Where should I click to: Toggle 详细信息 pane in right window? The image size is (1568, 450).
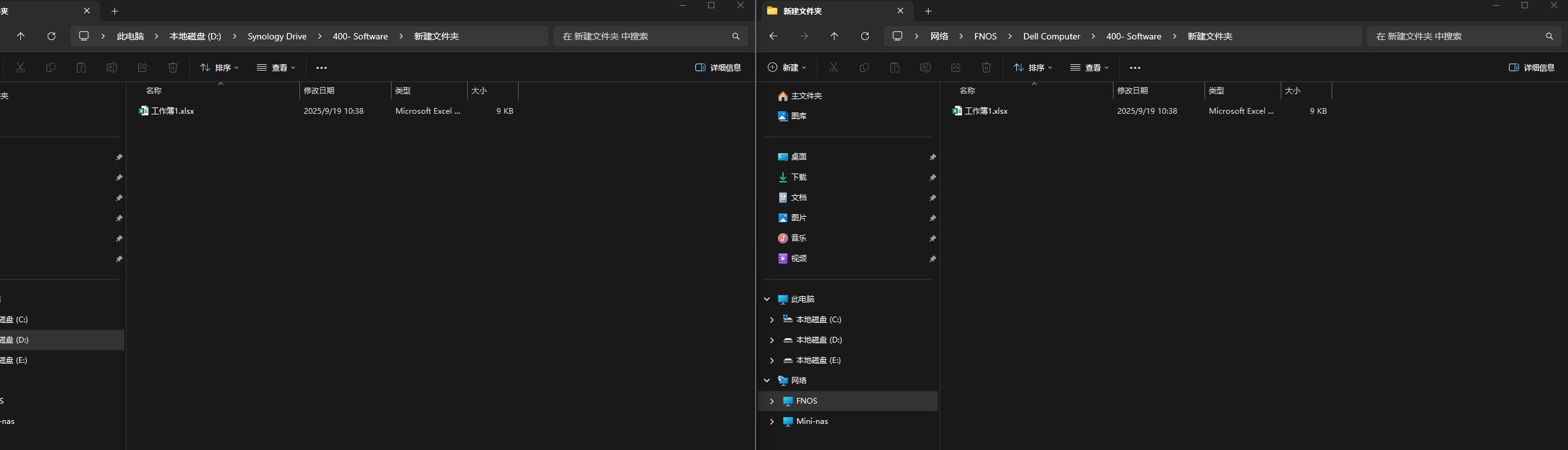[x=1532, y=67]
